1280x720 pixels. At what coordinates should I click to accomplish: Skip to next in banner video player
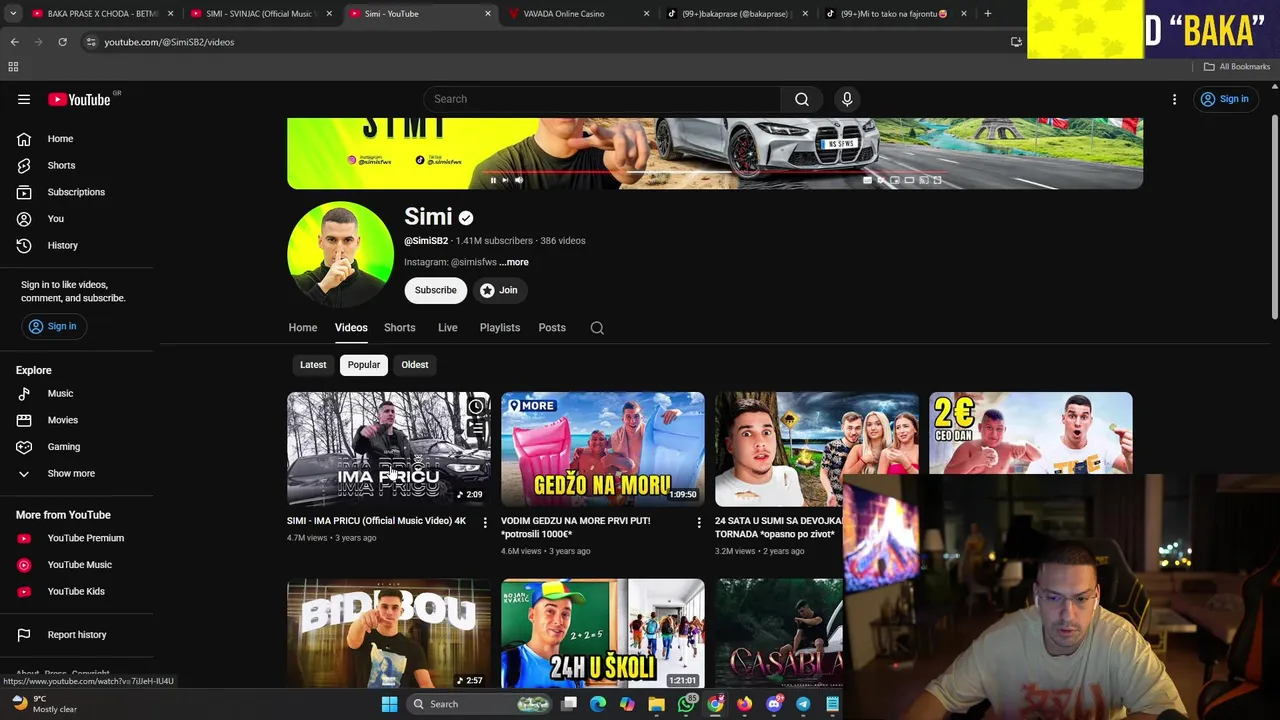pos(505,180)
